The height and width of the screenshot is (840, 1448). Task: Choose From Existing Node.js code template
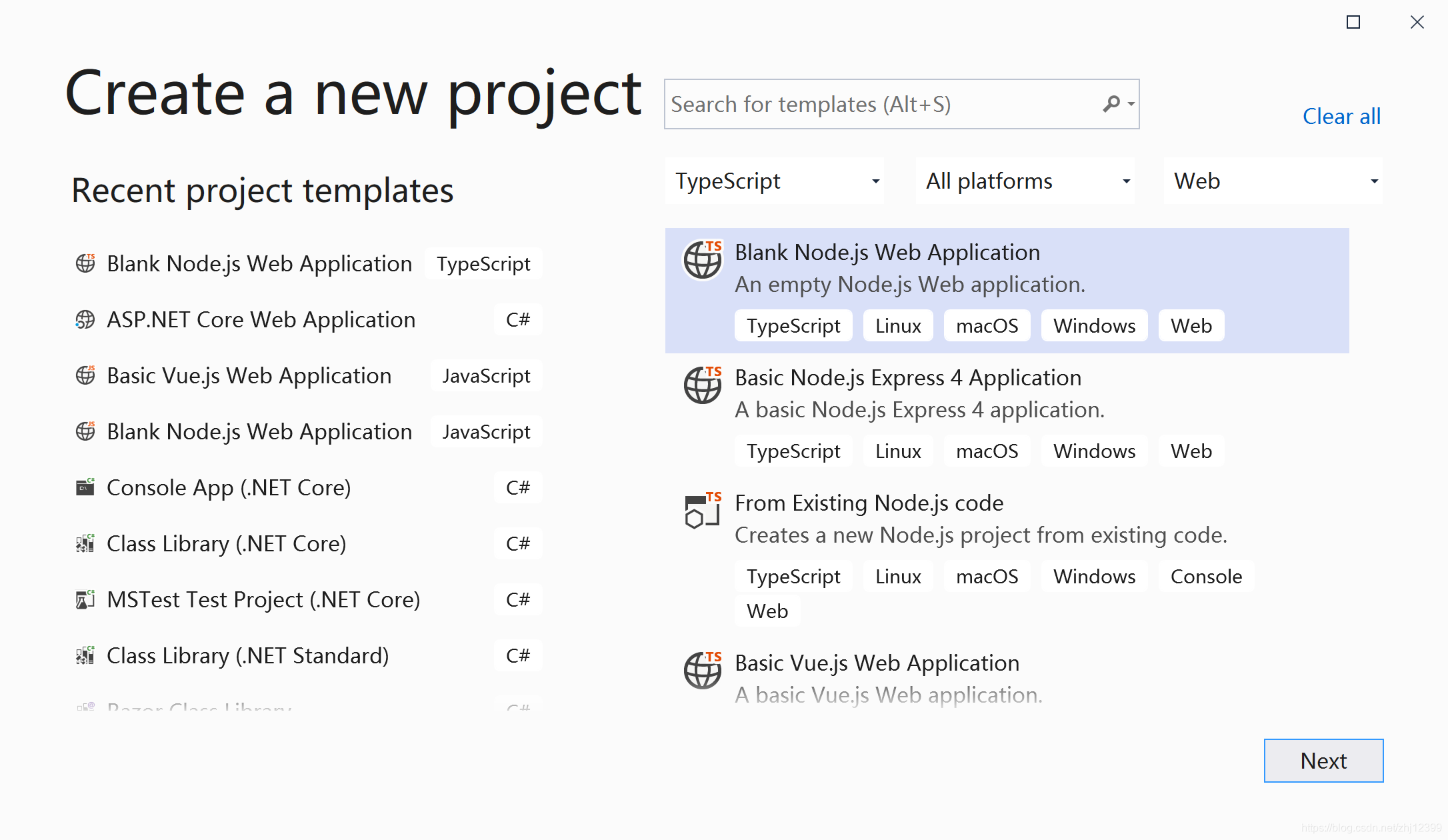869,503
